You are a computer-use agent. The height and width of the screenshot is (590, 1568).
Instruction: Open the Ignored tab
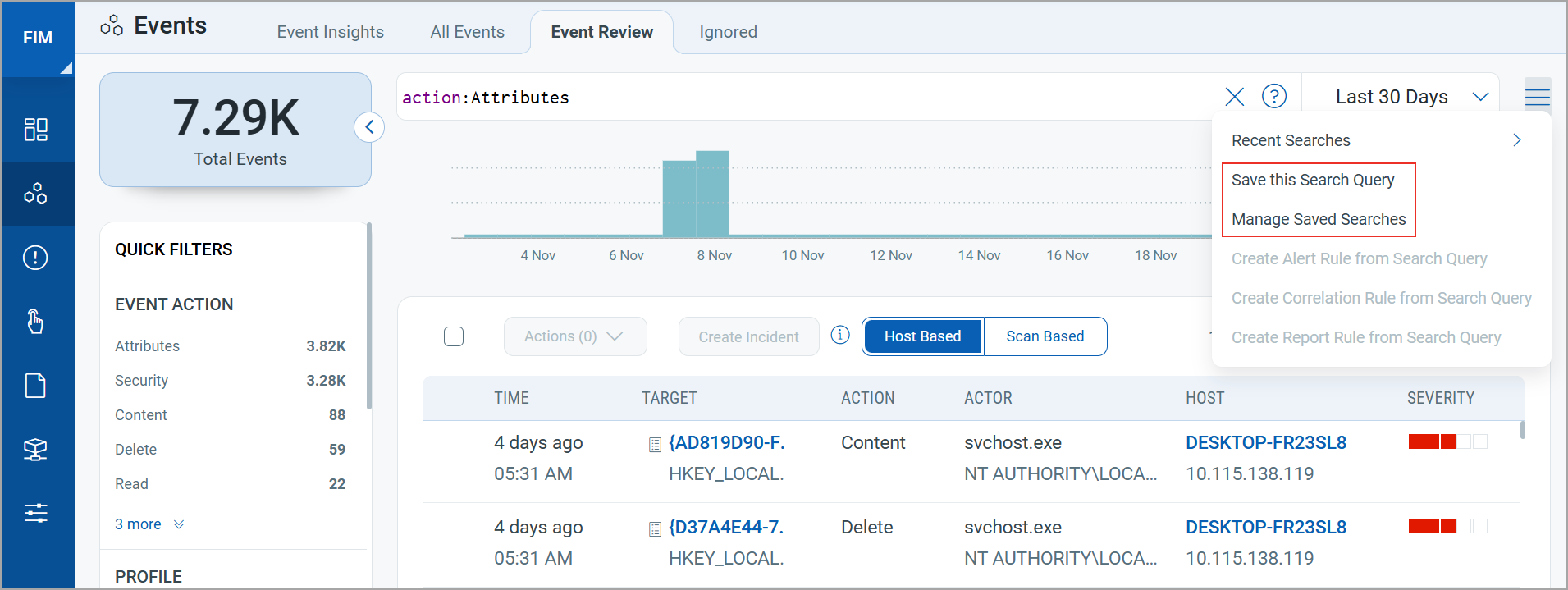[x=729, y=32]
